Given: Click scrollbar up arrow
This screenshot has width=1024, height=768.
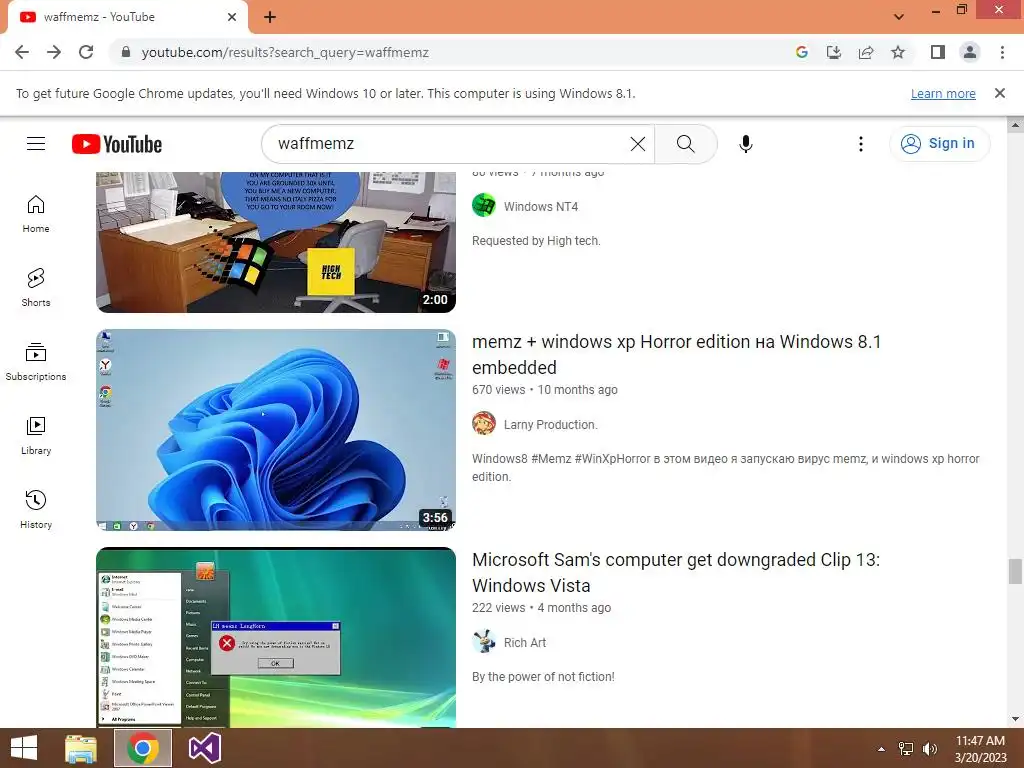Looking at the screenshot, I should coord(1015,124).
